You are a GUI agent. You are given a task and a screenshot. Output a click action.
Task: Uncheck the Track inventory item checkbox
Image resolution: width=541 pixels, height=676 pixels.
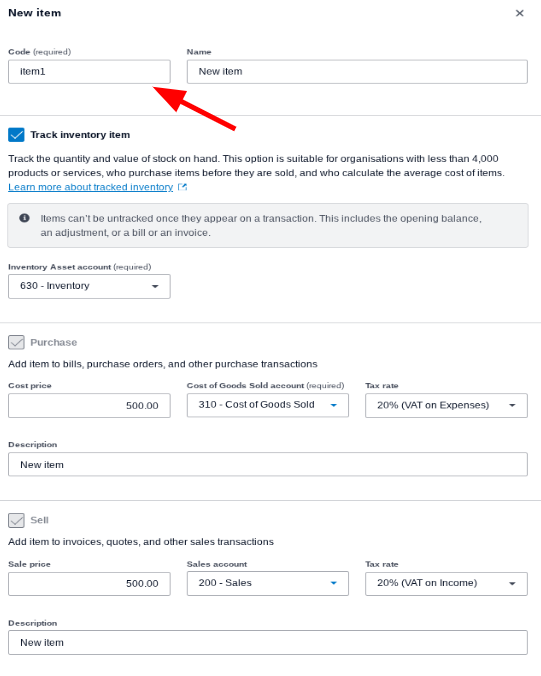[16, 135]
